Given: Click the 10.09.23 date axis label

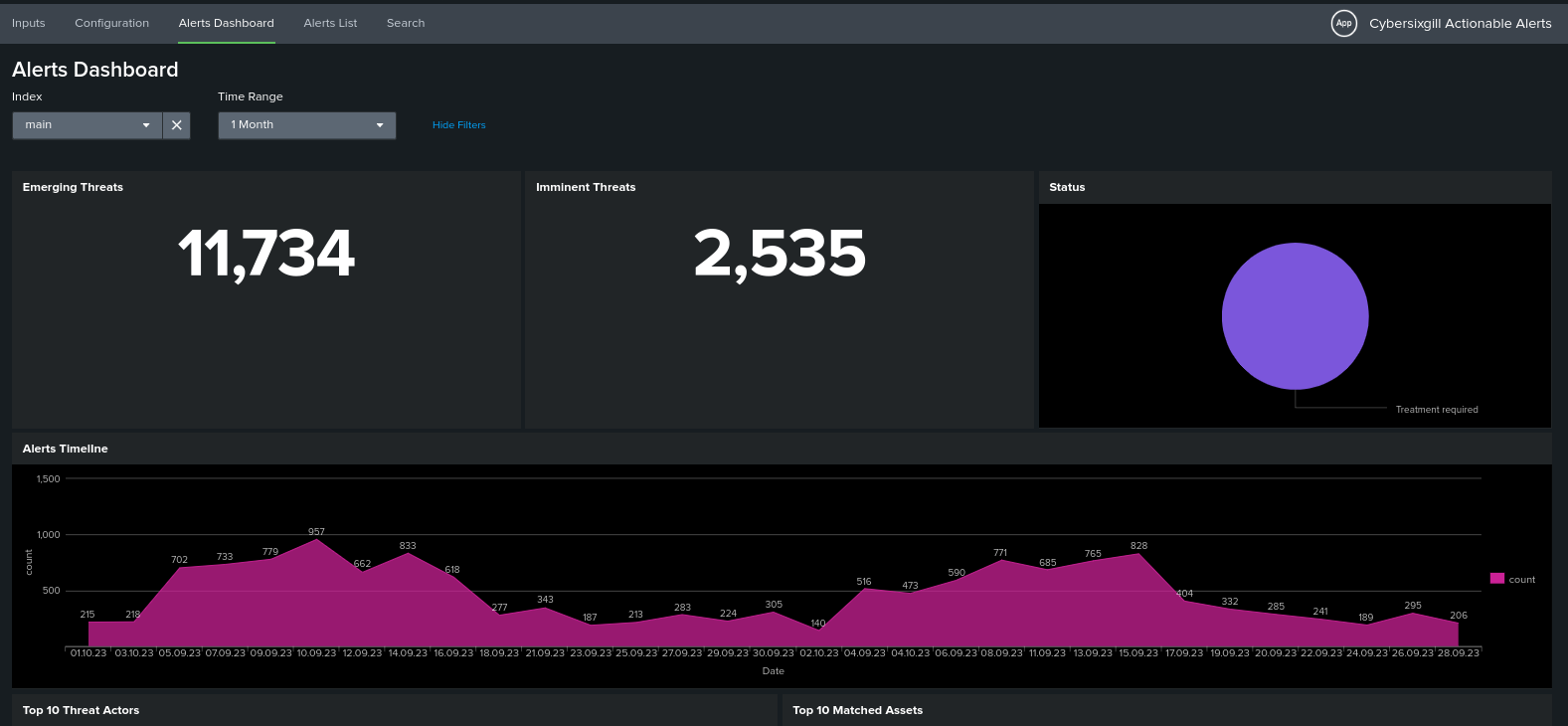Looking at the screenshot, I should coord(316,653).
